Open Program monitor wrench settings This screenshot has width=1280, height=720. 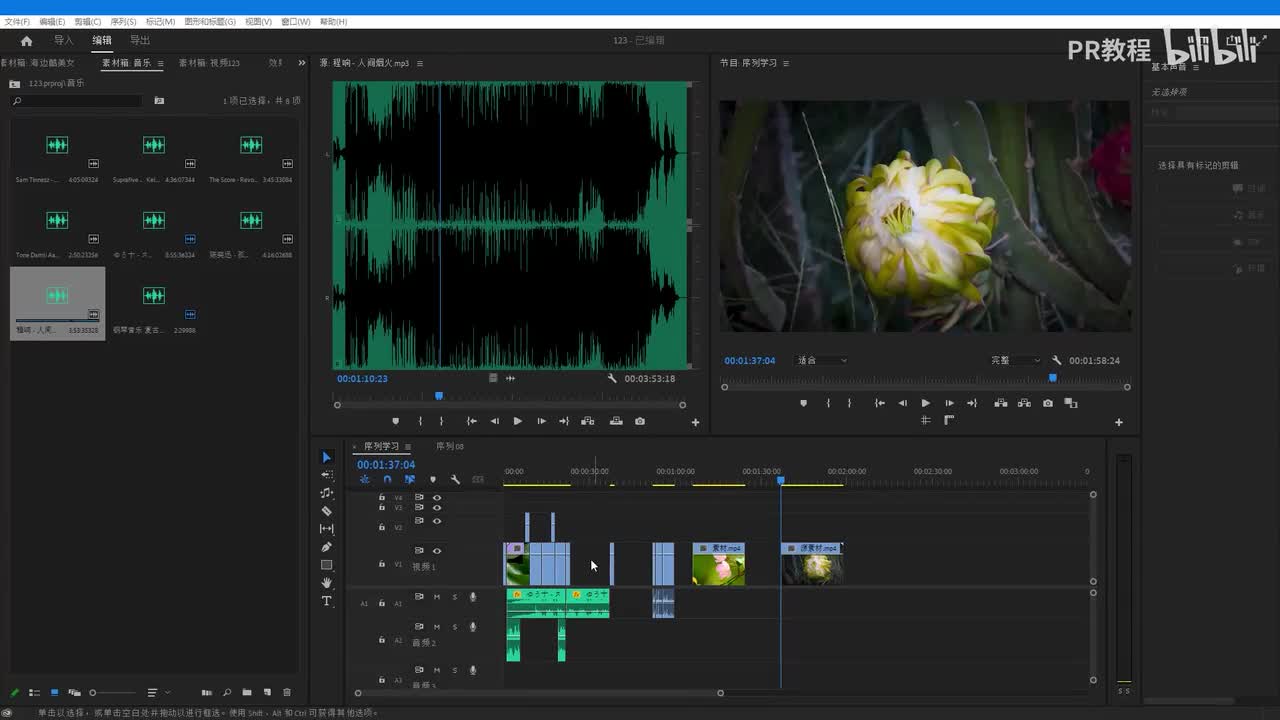(x=1056, y=360)
